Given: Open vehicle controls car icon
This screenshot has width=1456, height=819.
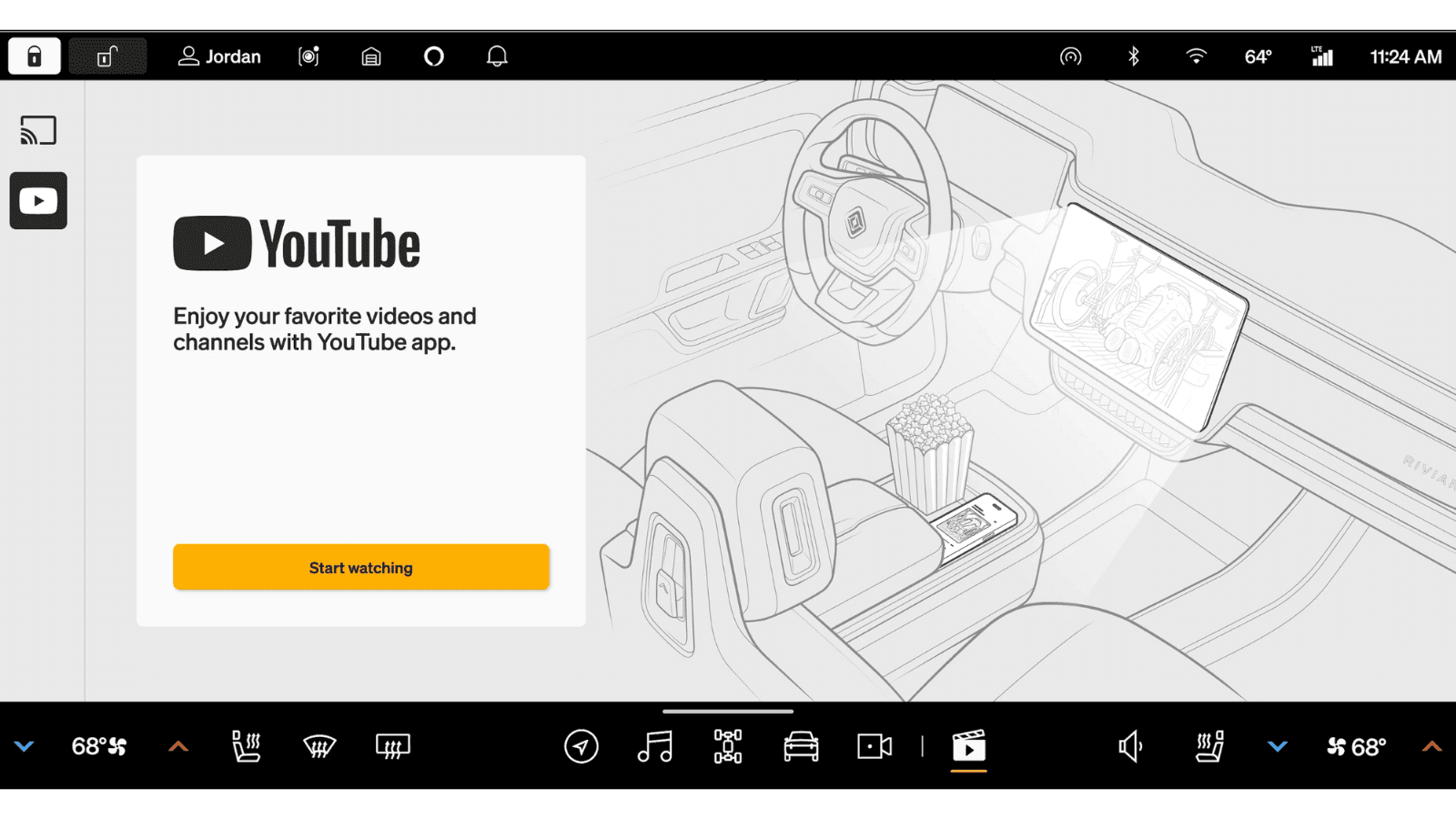Looking at the screenshot, I should (x=801, y=746).
